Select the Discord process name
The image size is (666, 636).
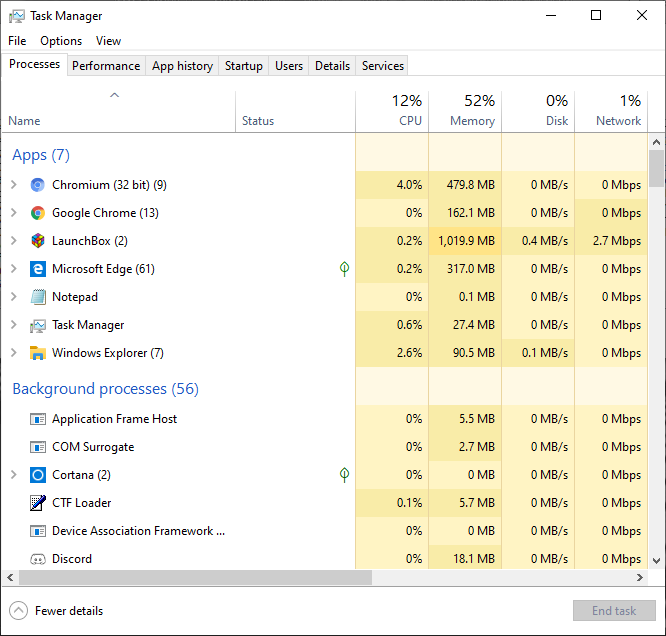(72, 559)
